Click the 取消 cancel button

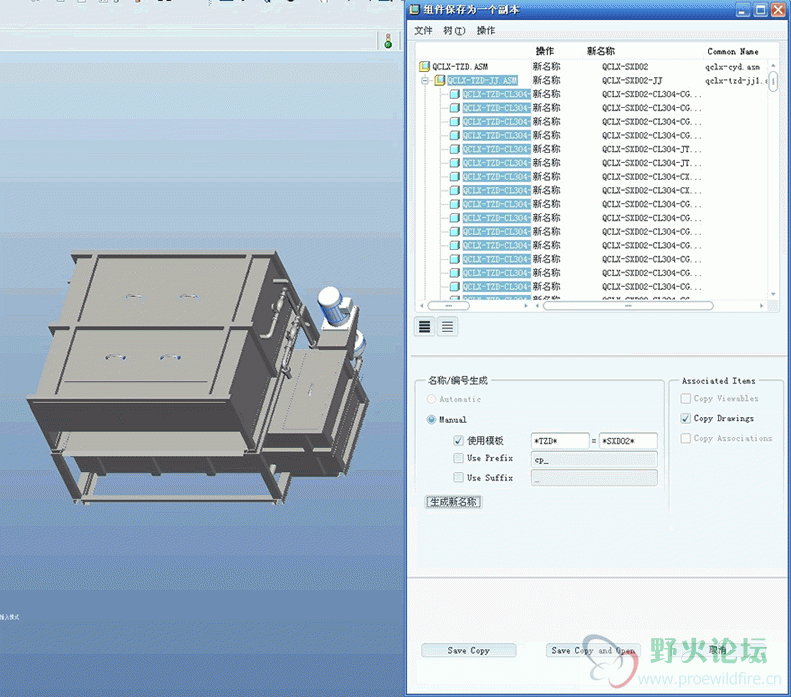(717, 650)
